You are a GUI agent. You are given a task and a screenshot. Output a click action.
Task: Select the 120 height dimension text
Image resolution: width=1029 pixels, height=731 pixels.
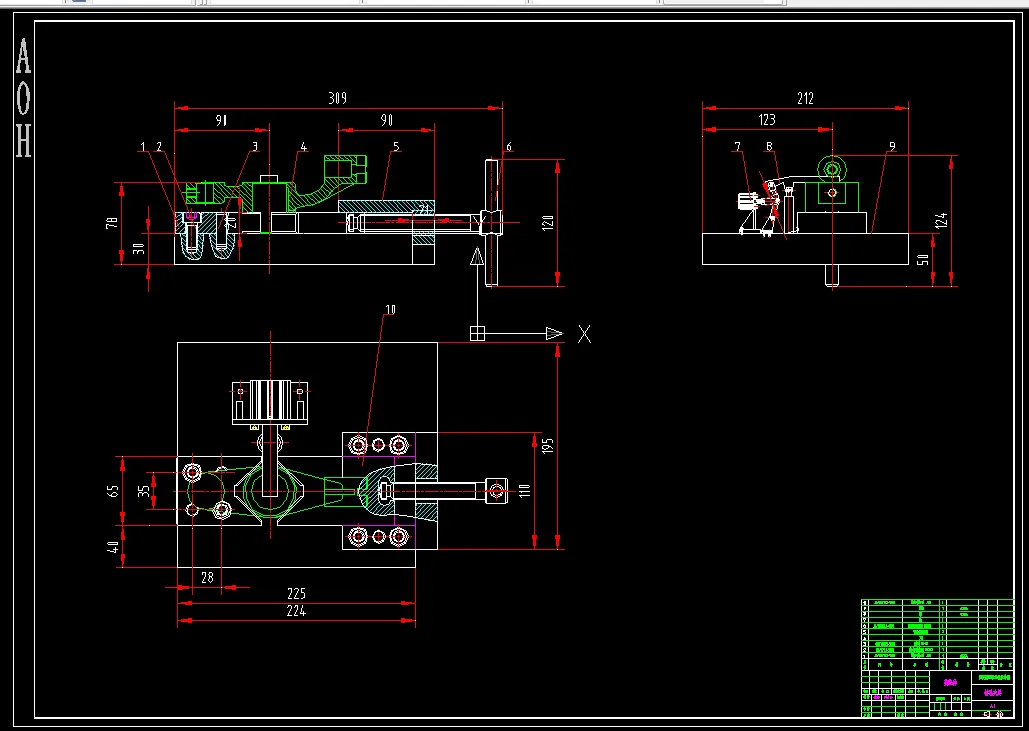549,222
